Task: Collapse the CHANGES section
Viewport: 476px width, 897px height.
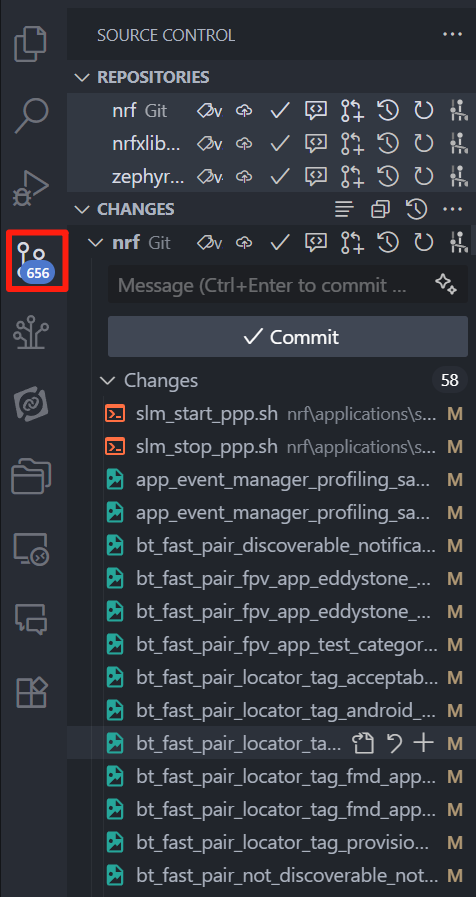Action: click(82, 209)
